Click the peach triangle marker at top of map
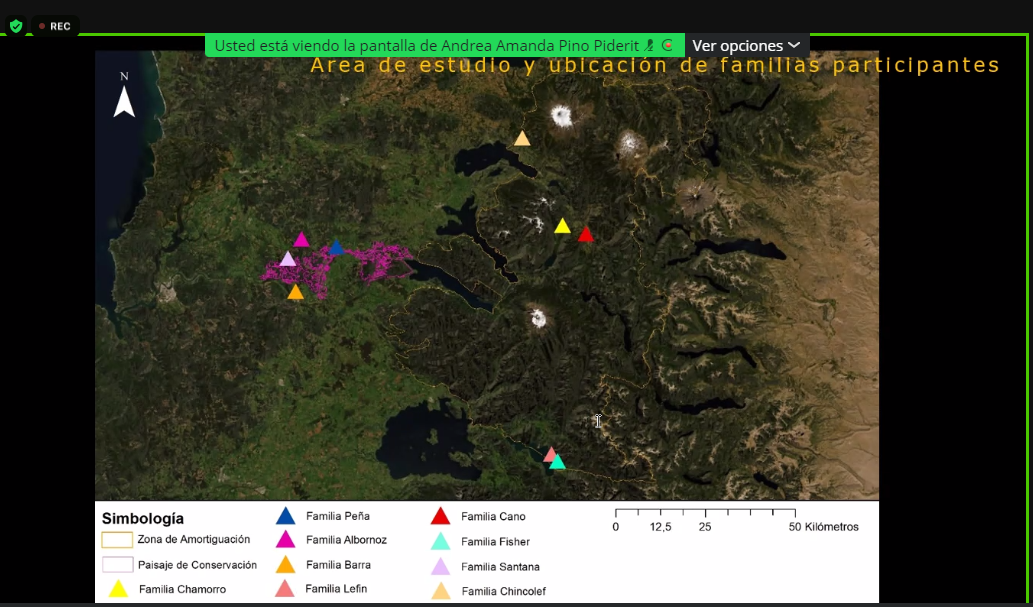This screenshot has height=607, width=1033. [522, 139]
